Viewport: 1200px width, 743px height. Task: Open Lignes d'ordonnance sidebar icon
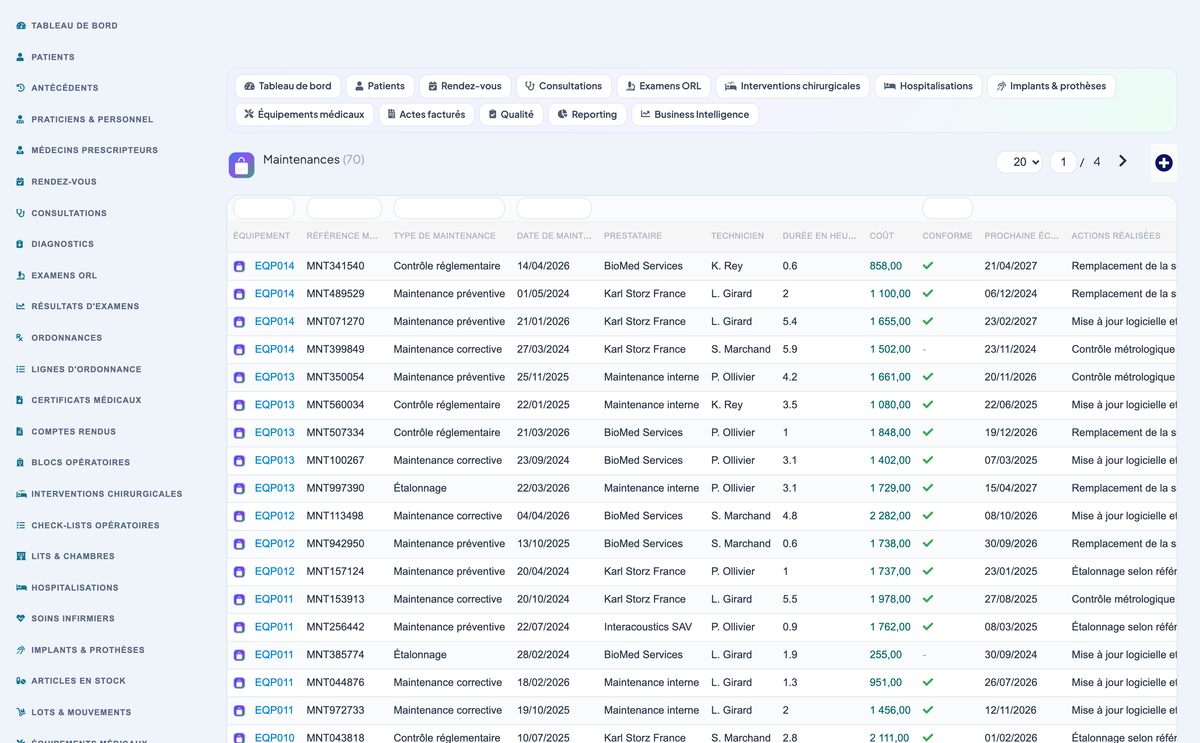click(x=20, y=369)
